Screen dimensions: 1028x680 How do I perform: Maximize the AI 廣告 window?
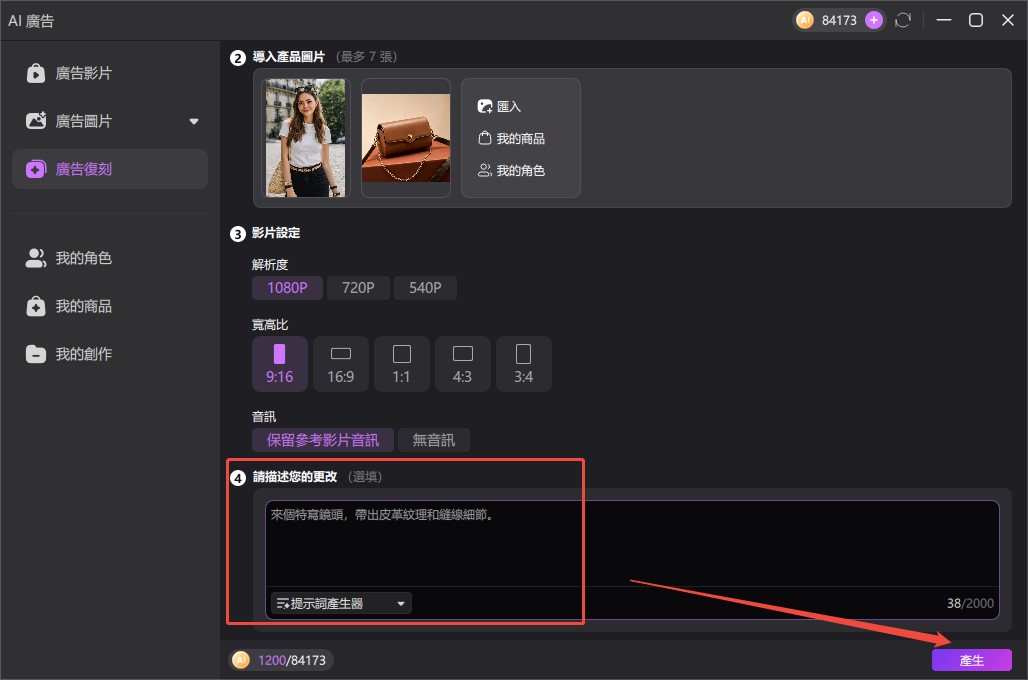coord(976,20)
